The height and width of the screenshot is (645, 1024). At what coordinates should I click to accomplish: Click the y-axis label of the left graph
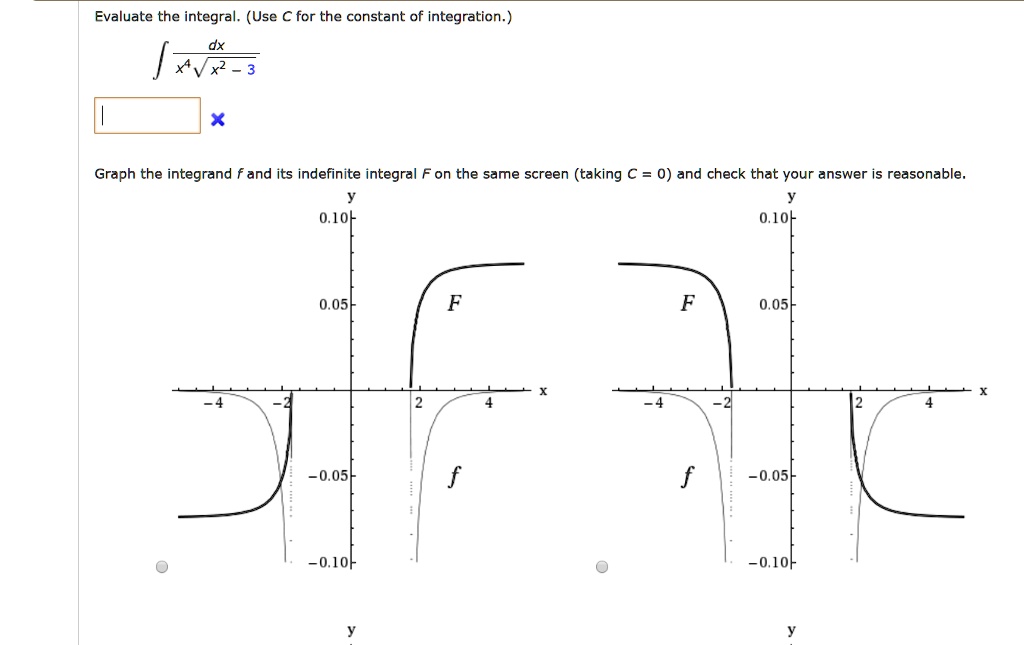tap(349, 196)
